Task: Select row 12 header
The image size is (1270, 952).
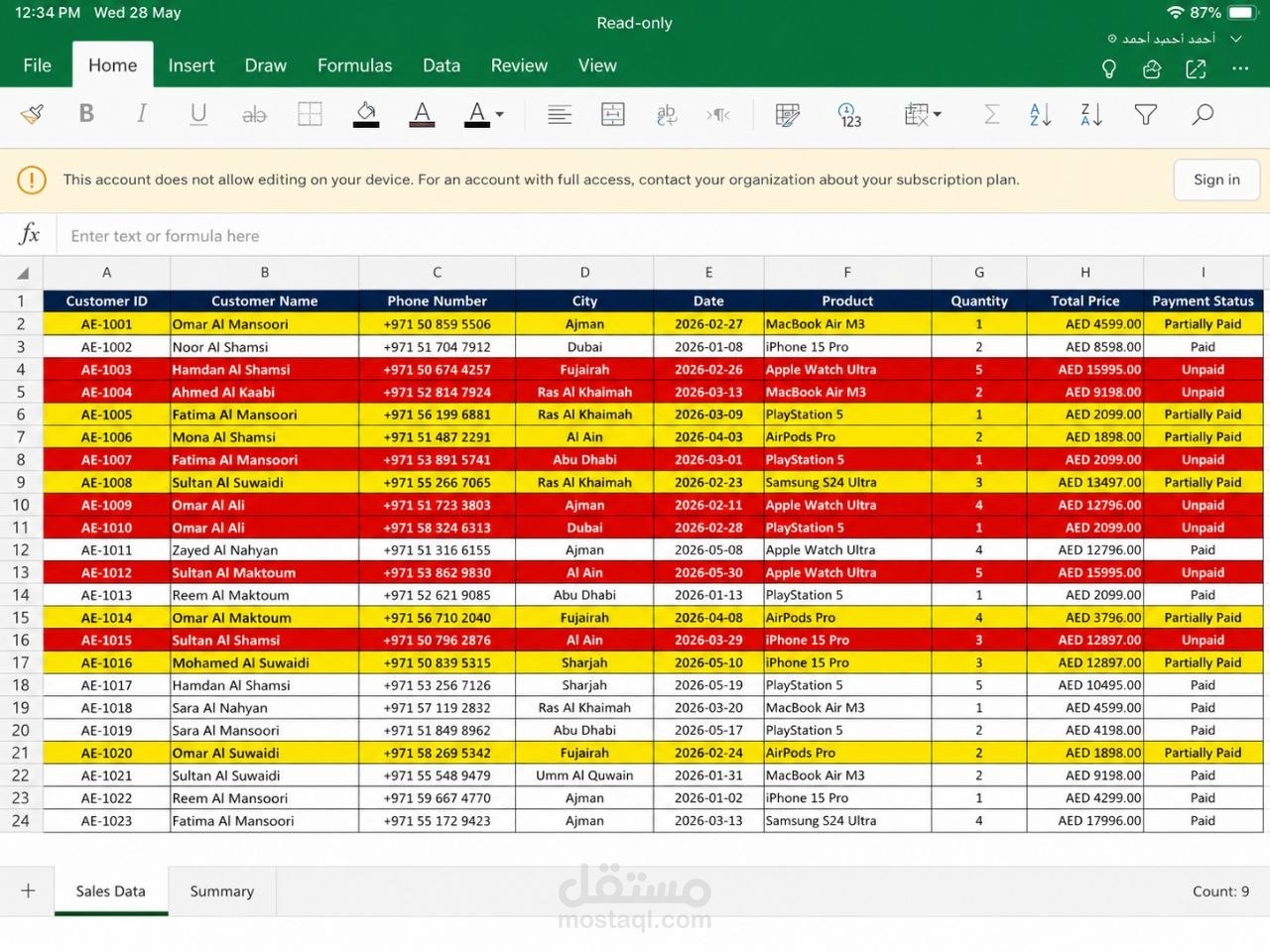Action: click(x=21, y=550)
